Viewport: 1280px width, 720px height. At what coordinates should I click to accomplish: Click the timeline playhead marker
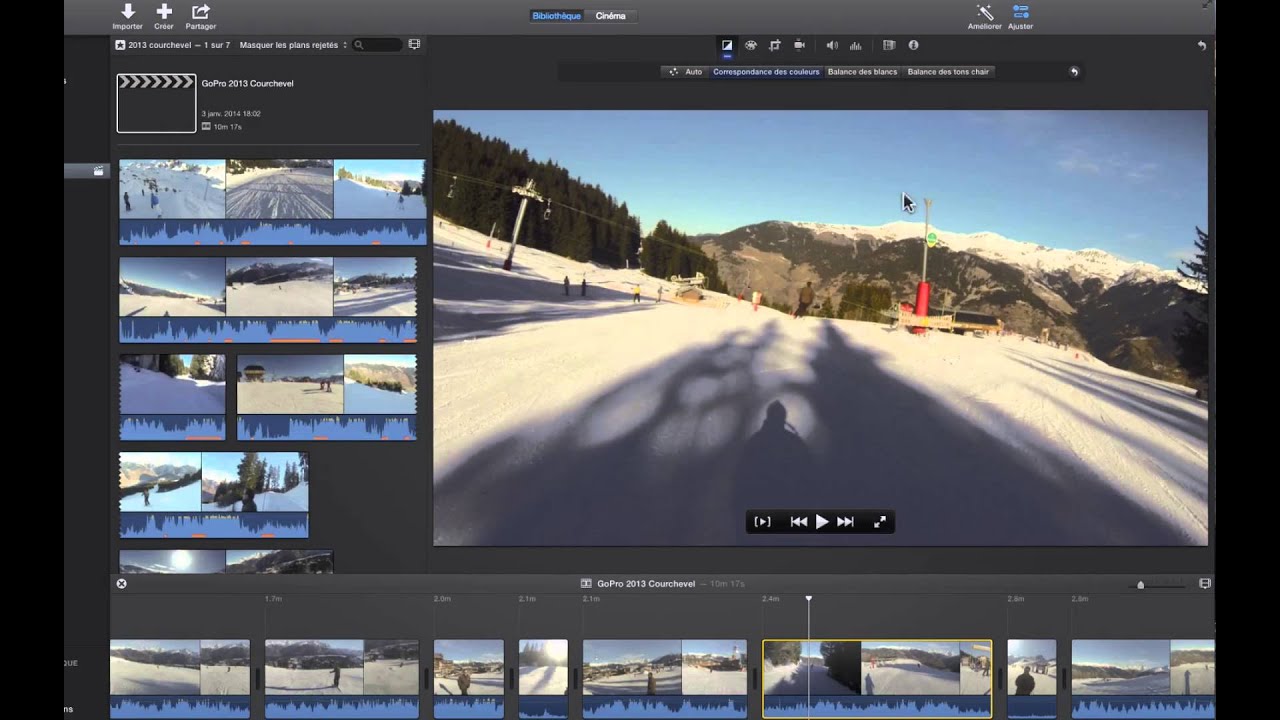(809, 599)
